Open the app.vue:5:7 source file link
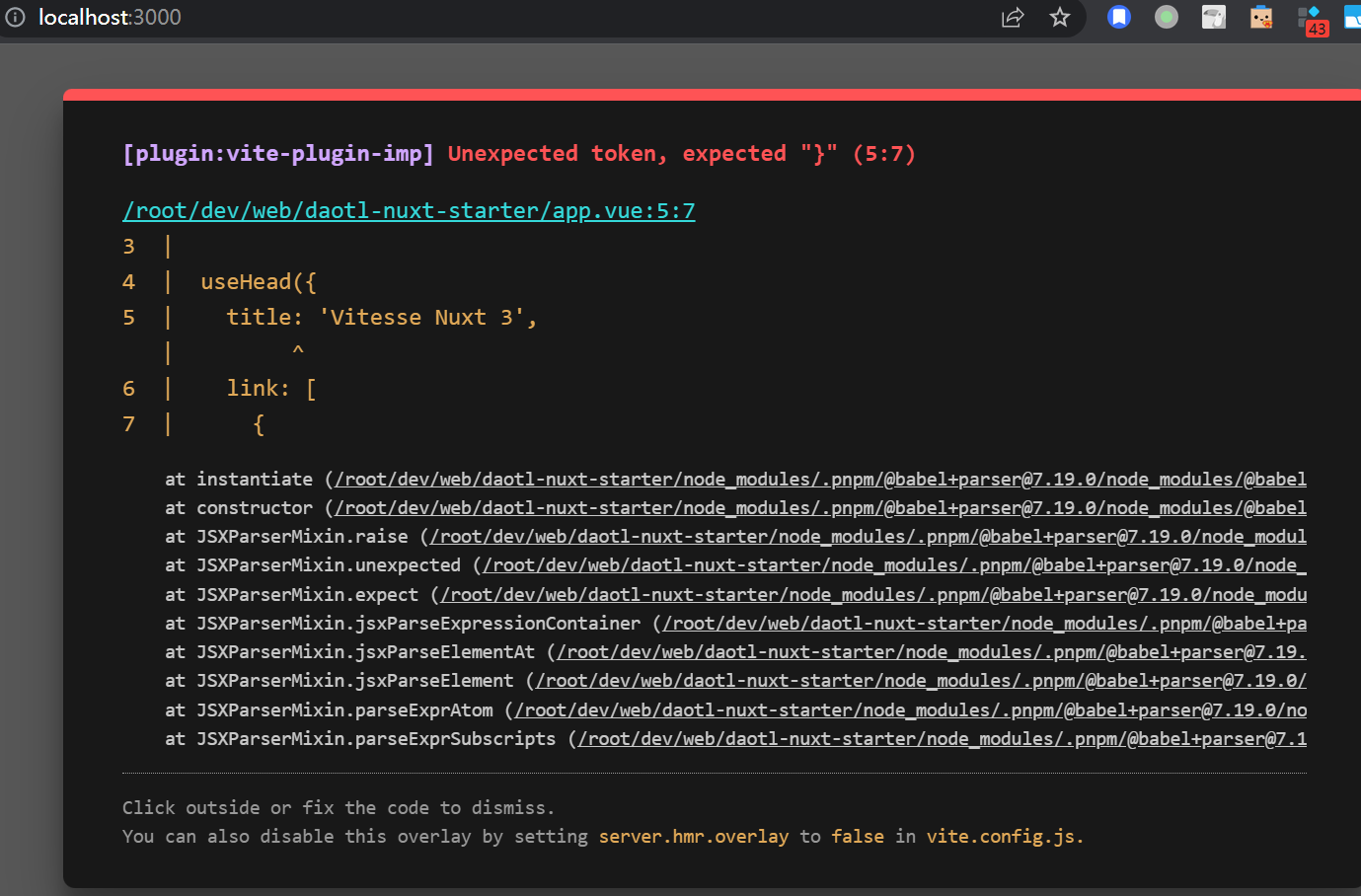 [x=409, y=210]
